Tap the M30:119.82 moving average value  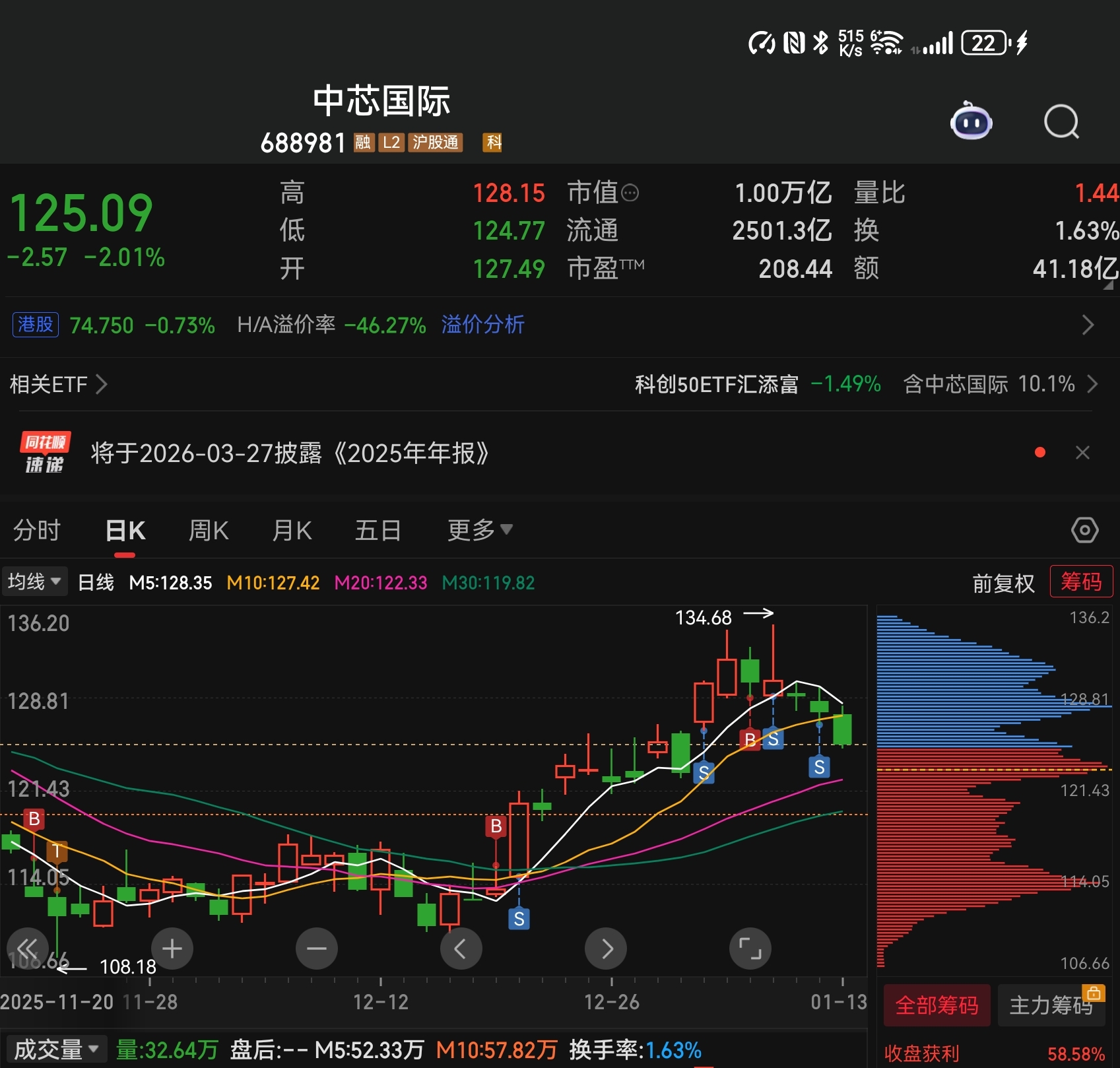click(488, 583)
